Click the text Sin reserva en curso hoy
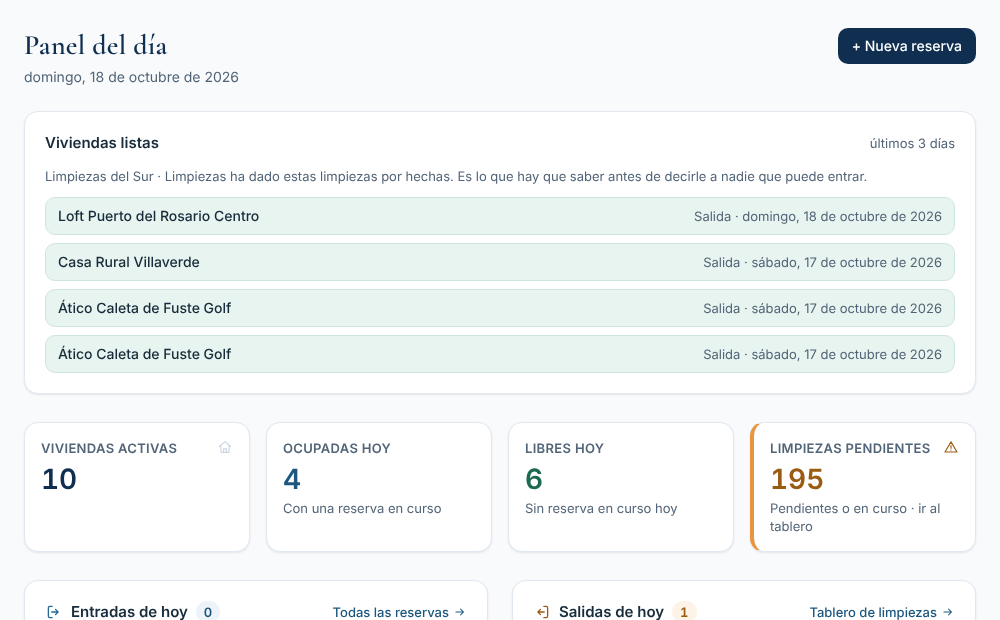Screen dimensions: 1000x620 (x=601, y=508)
